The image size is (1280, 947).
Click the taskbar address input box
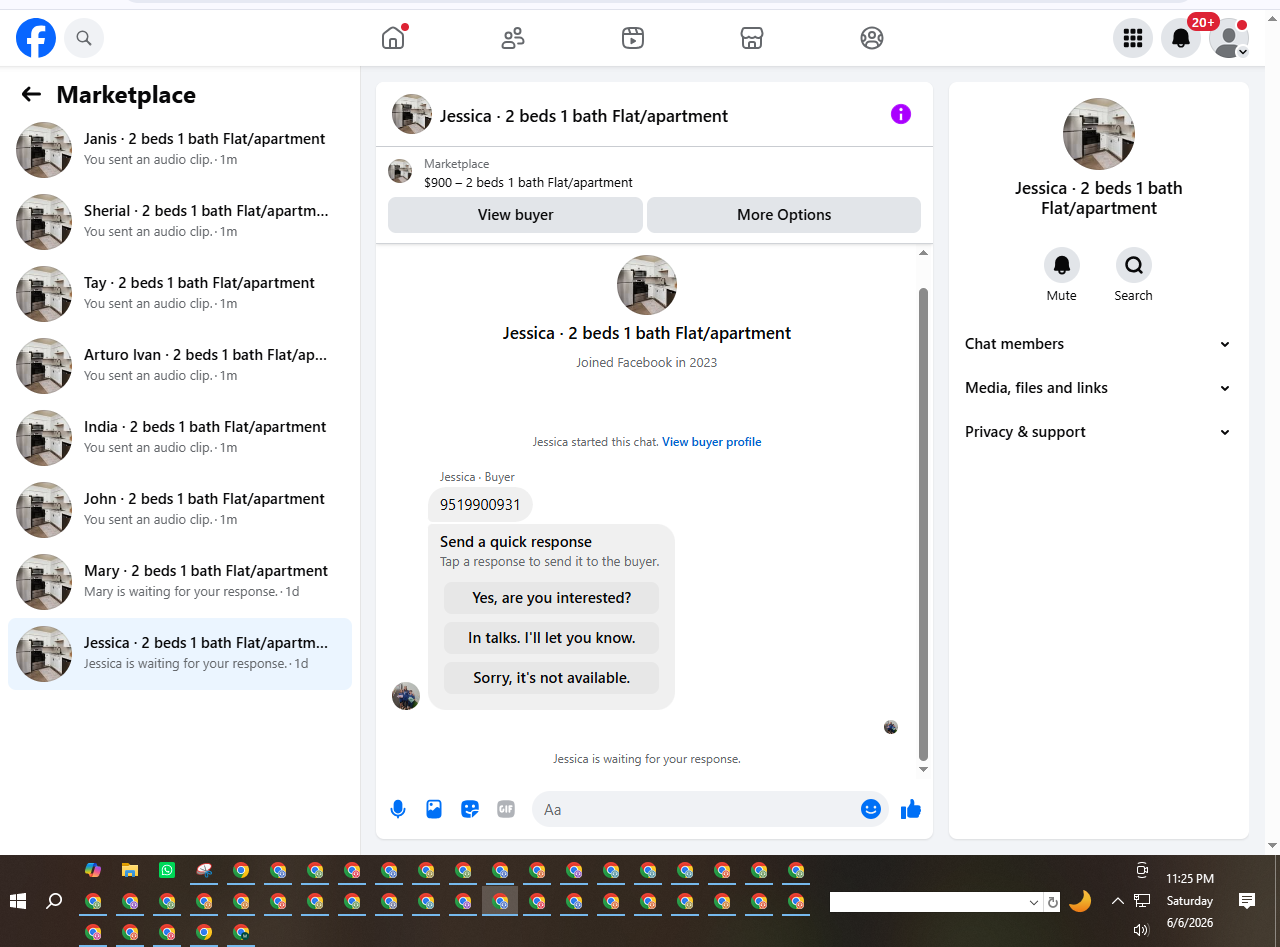tap(927, 902)
